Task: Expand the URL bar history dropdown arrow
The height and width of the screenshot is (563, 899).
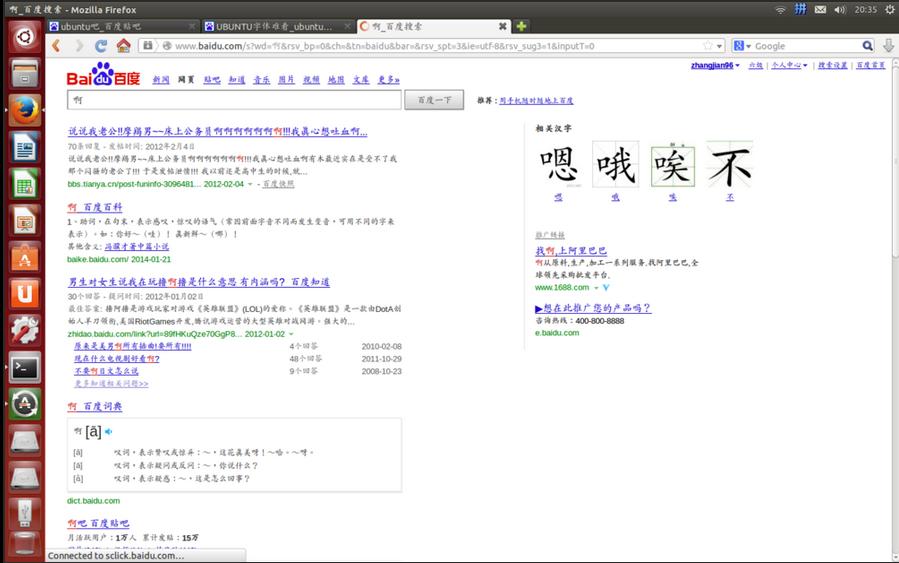Action: pyautogui.click(x=720, y=46)
